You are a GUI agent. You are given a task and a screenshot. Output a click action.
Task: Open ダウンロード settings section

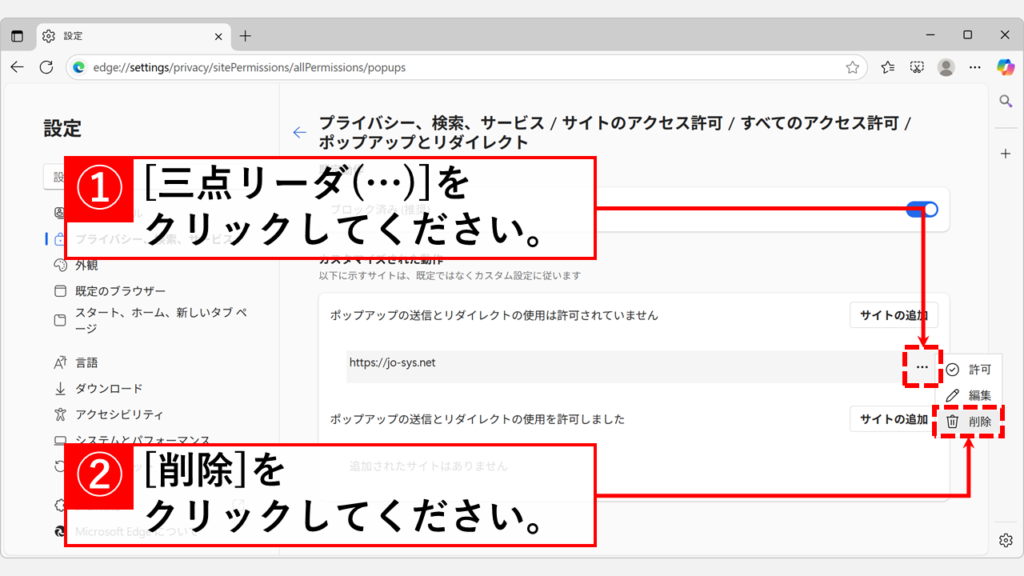point(108,389)
